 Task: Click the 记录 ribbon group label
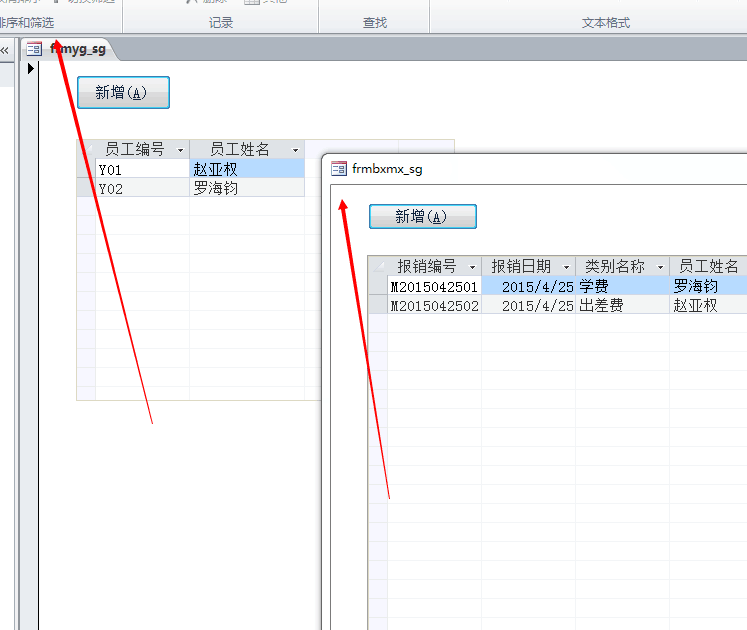pos(221,22)
